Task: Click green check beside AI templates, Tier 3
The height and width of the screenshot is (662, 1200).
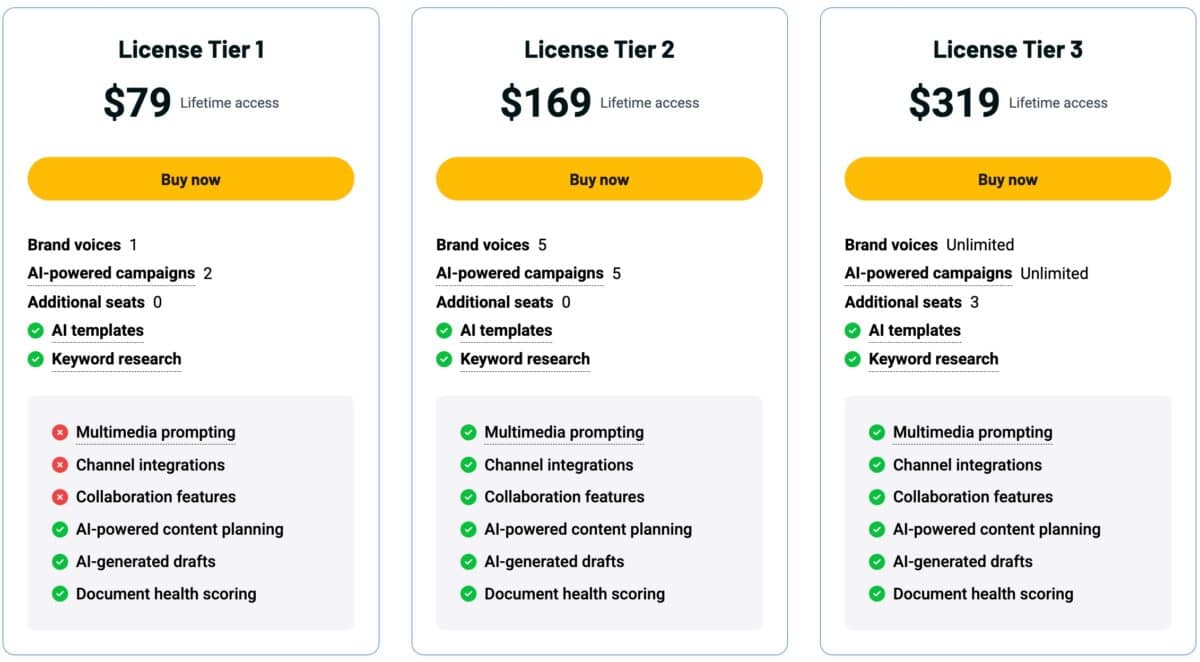Action: (x=853, y=331)
